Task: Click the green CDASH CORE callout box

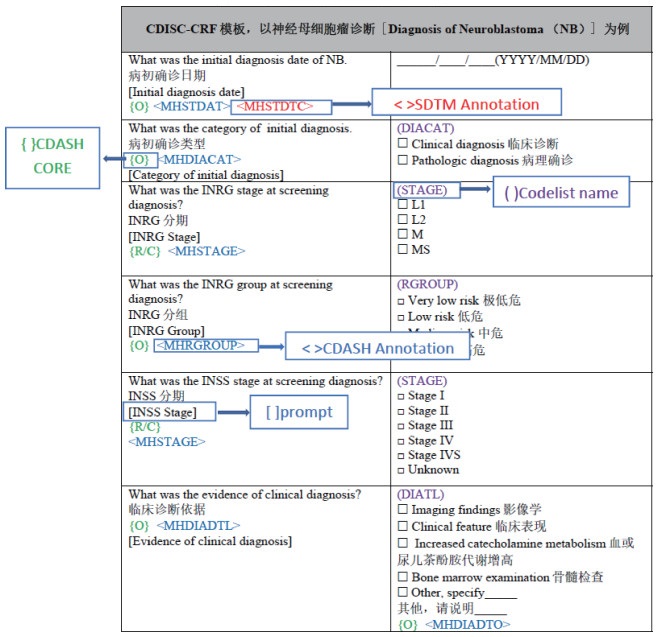Action: click(x=53, y=159)
